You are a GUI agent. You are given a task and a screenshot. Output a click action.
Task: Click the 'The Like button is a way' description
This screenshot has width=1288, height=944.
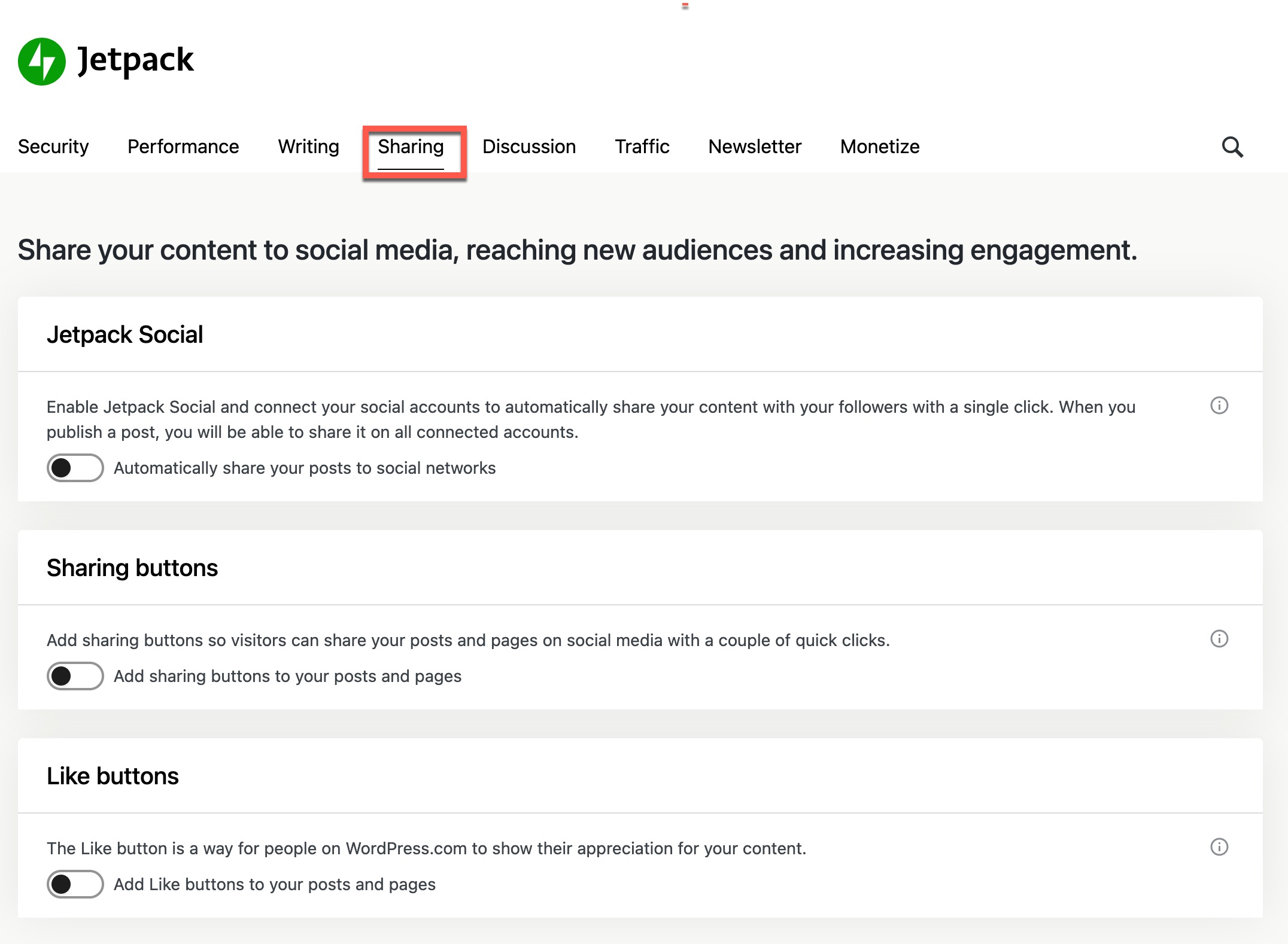426,848
